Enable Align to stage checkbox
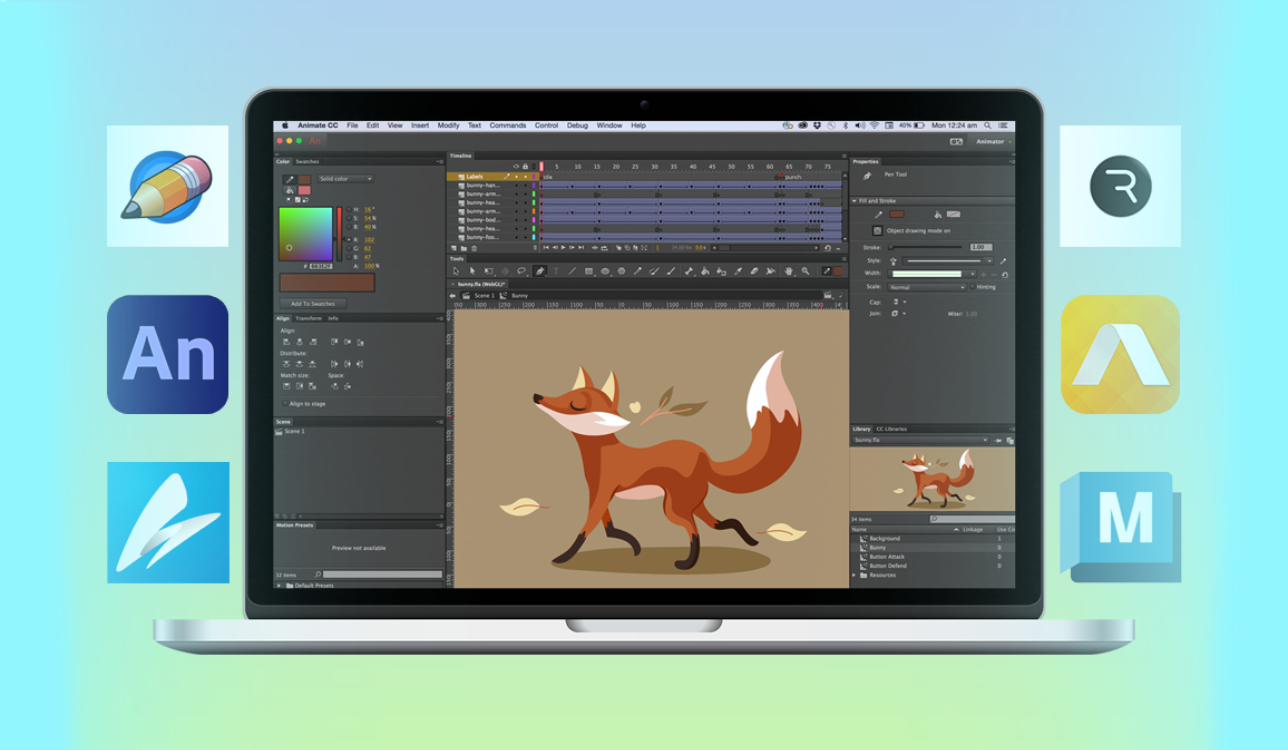Screen dimensions: 1288x750 pyautogui.click(x=283, y=404)
